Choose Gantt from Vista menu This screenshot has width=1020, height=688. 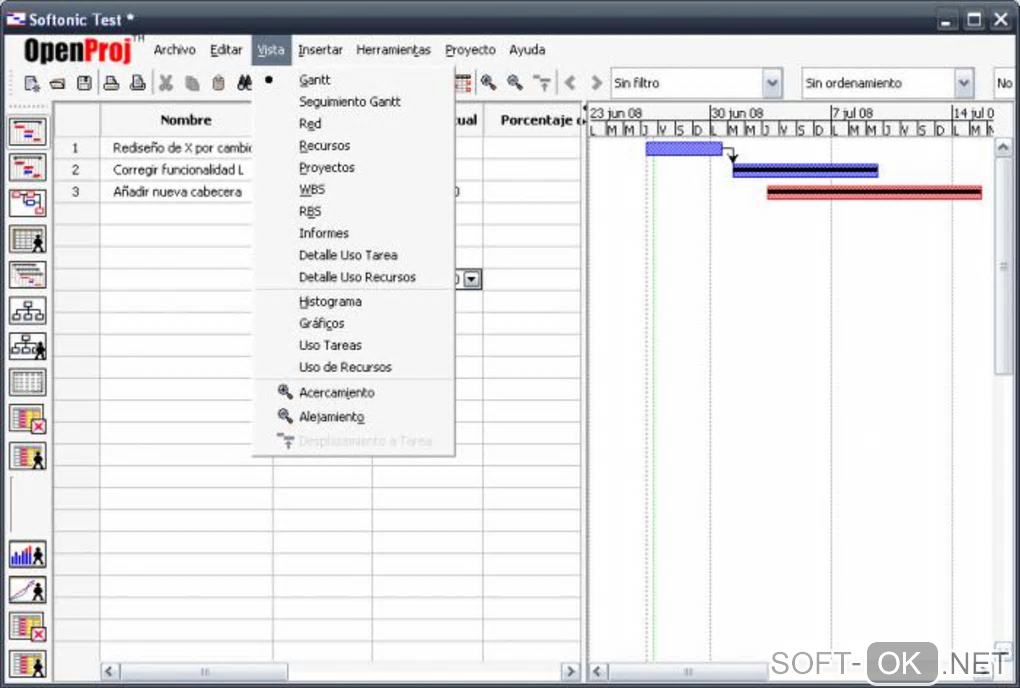tap(353, 80)
